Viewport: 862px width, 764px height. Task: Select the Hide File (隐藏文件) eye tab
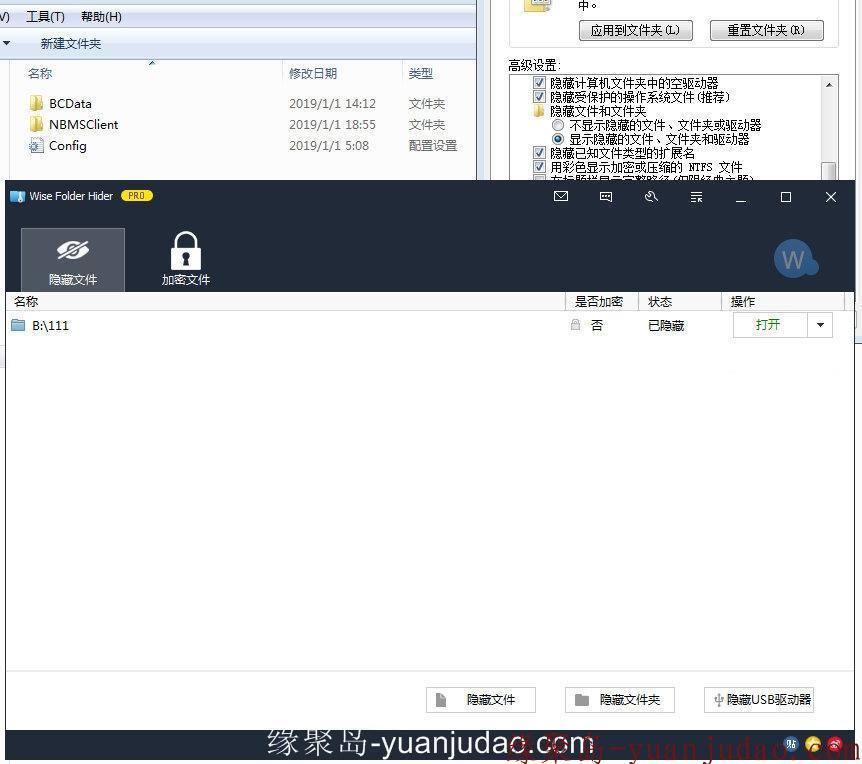click(x=73, y=259)
